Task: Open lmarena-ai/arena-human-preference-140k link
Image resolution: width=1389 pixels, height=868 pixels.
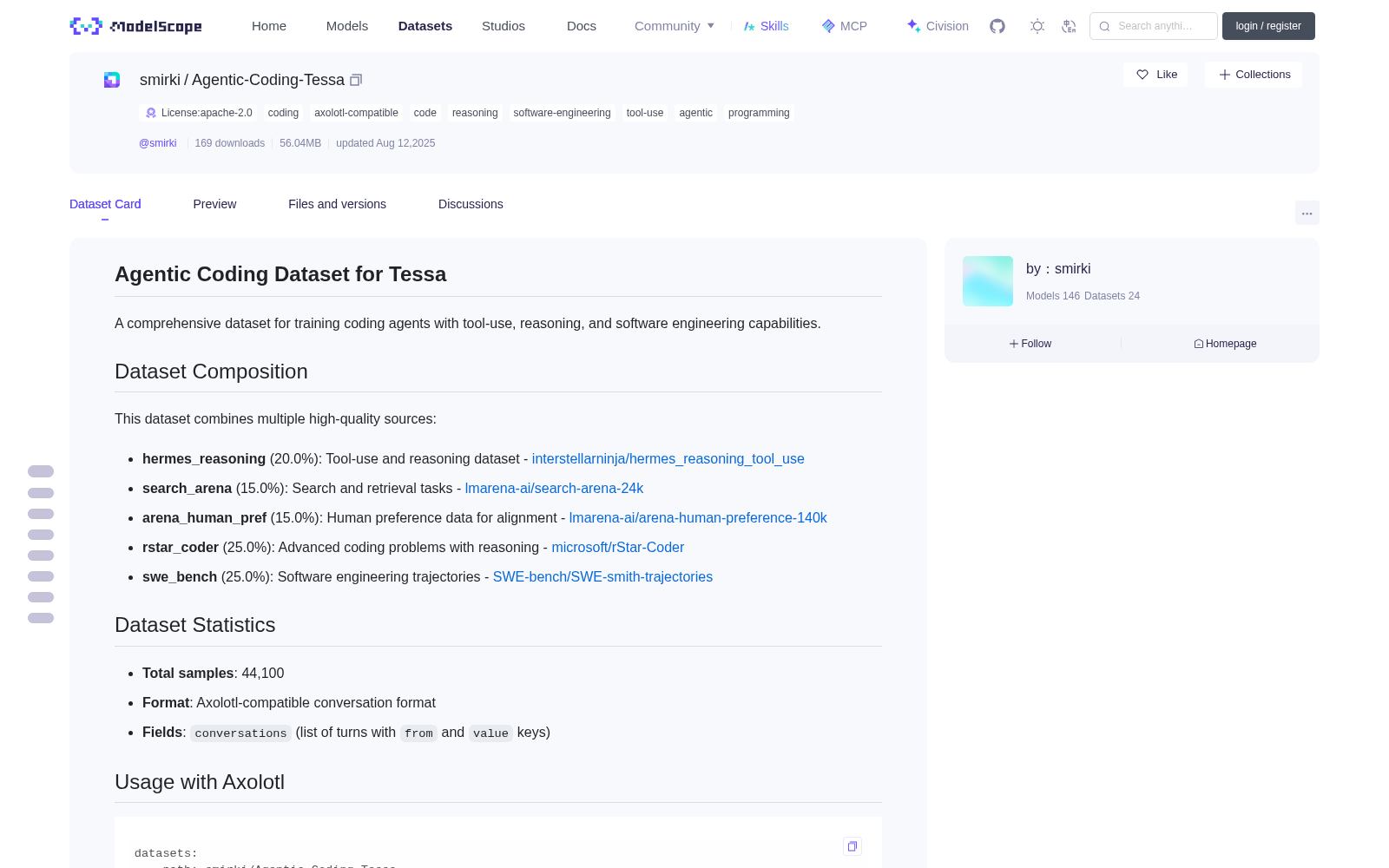Action: (x=698, y=518)
